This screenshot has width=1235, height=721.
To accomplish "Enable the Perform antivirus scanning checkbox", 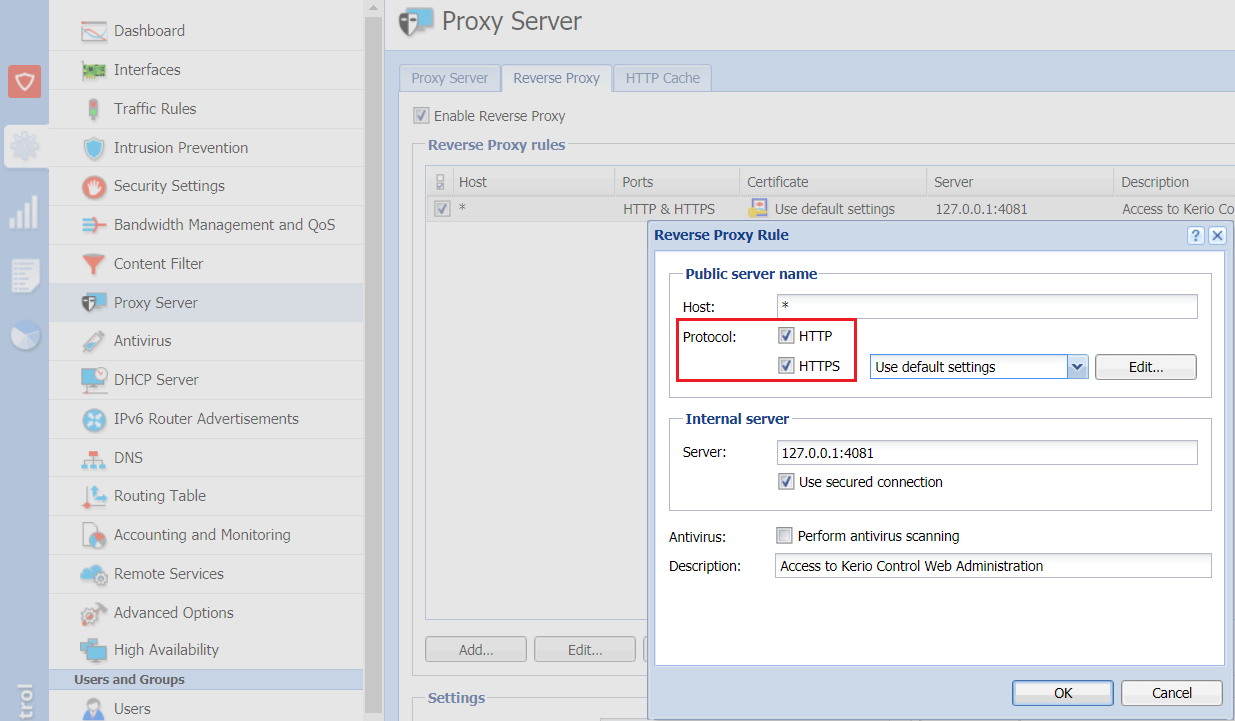I will click(784, 536).
